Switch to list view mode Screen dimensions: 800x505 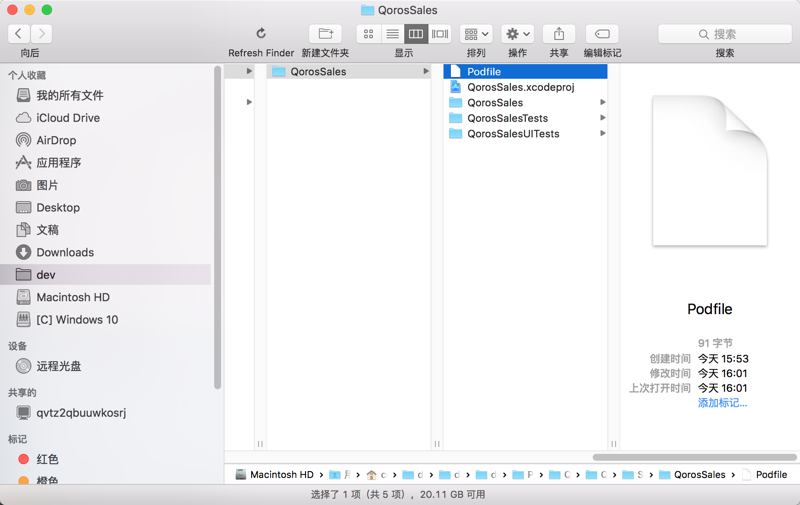392,34
